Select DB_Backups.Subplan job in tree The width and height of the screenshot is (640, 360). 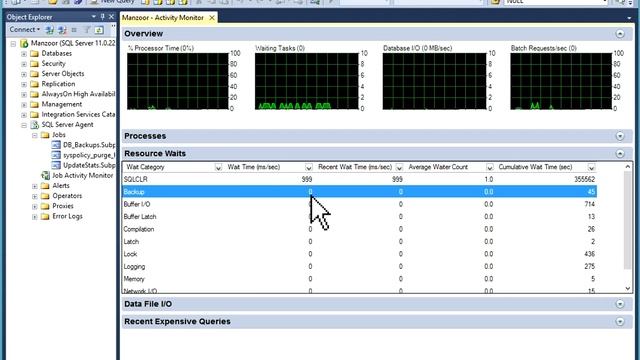tap(89, 145)
